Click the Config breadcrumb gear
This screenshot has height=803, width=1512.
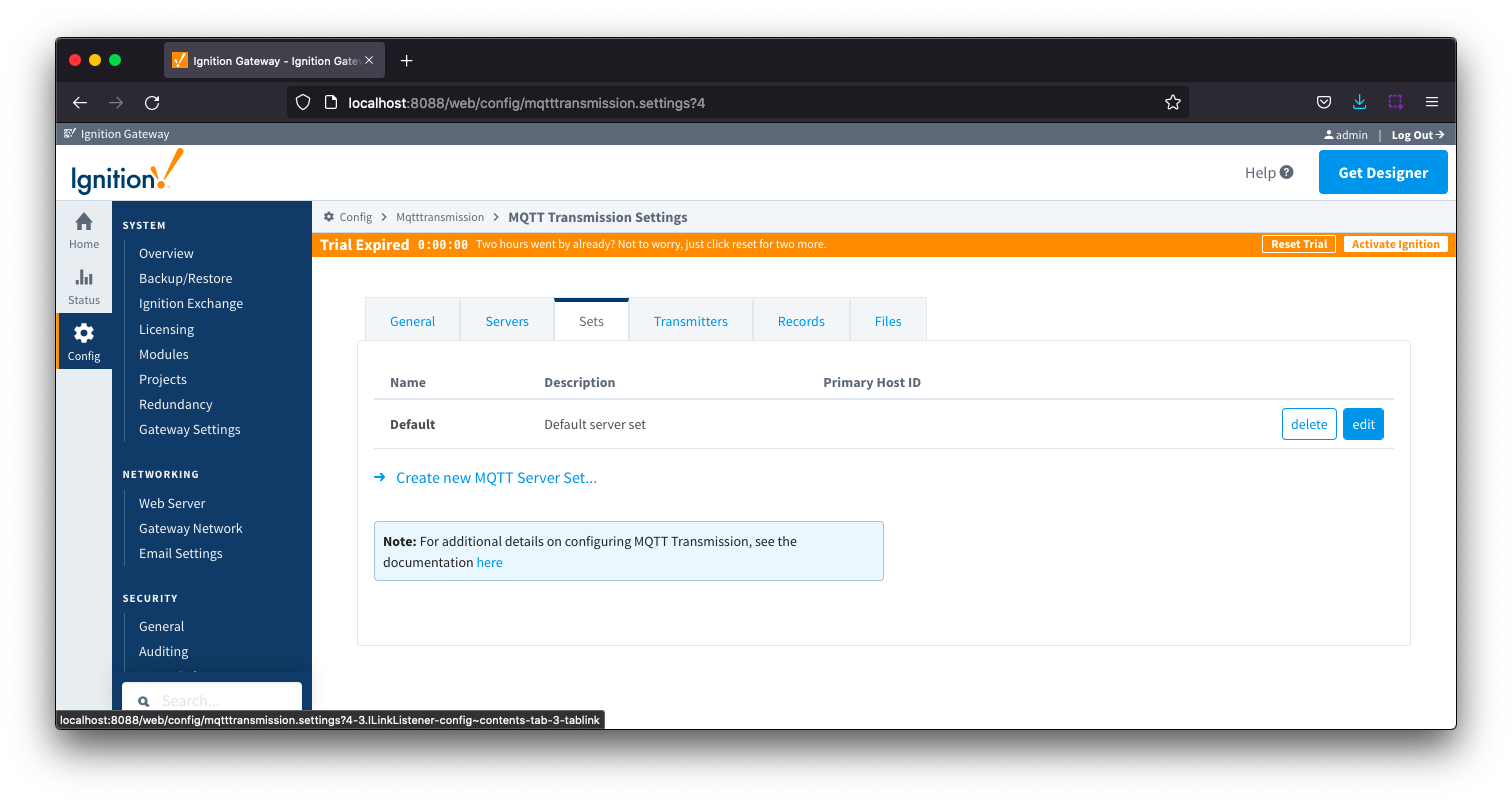329,217
